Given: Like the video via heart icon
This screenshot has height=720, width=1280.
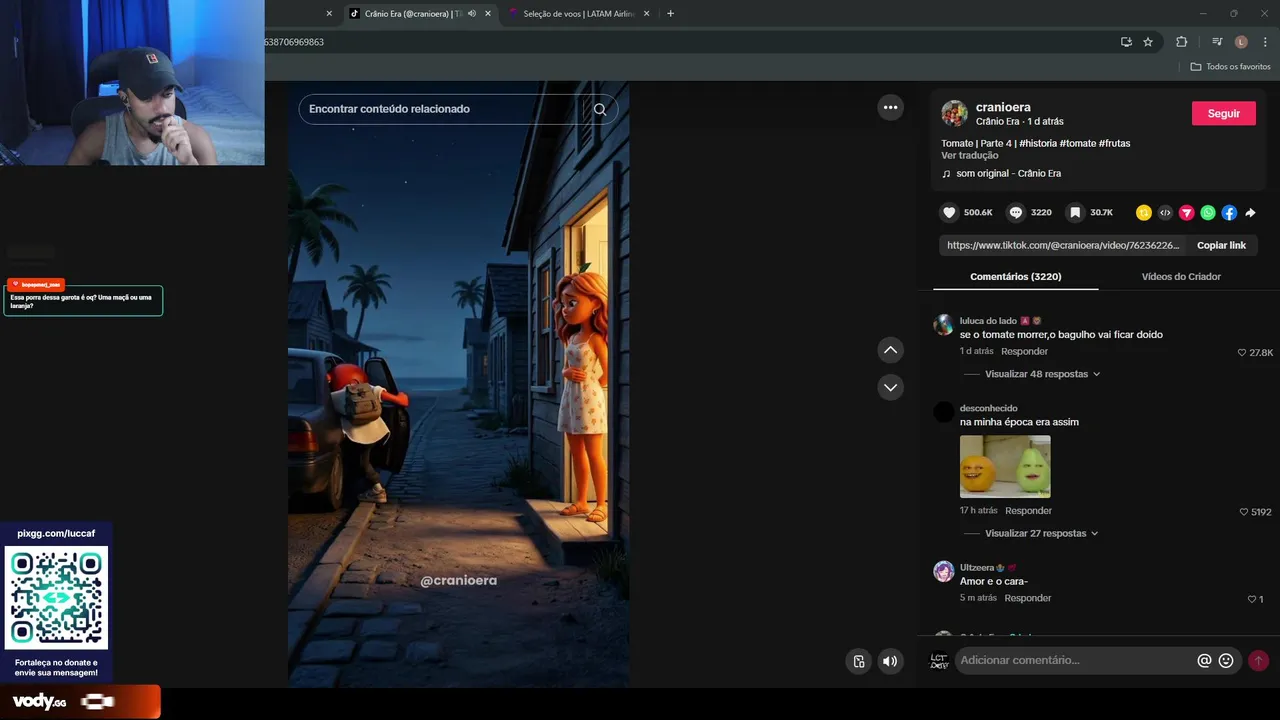Looking at the screenshot, I should tap(950, 213).
